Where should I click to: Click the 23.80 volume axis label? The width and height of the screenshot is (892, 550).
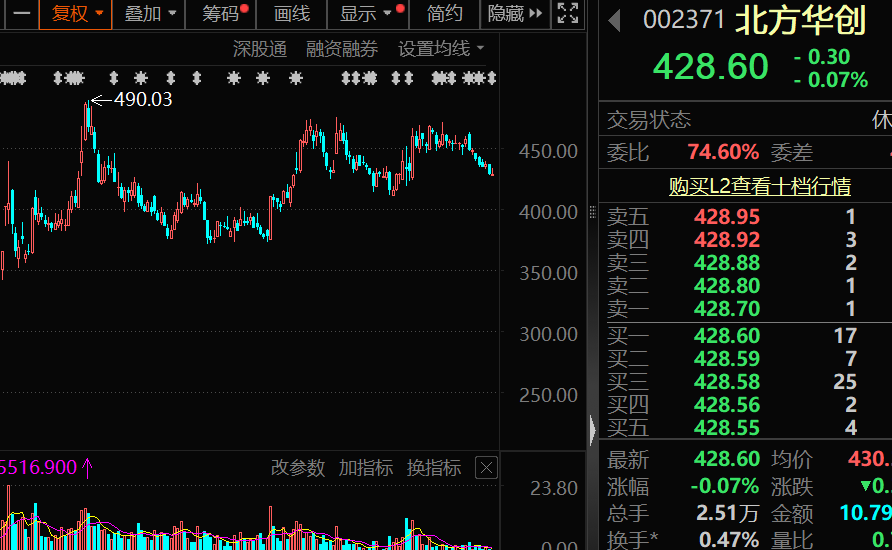pyautogui.click(x=554, y=489)
